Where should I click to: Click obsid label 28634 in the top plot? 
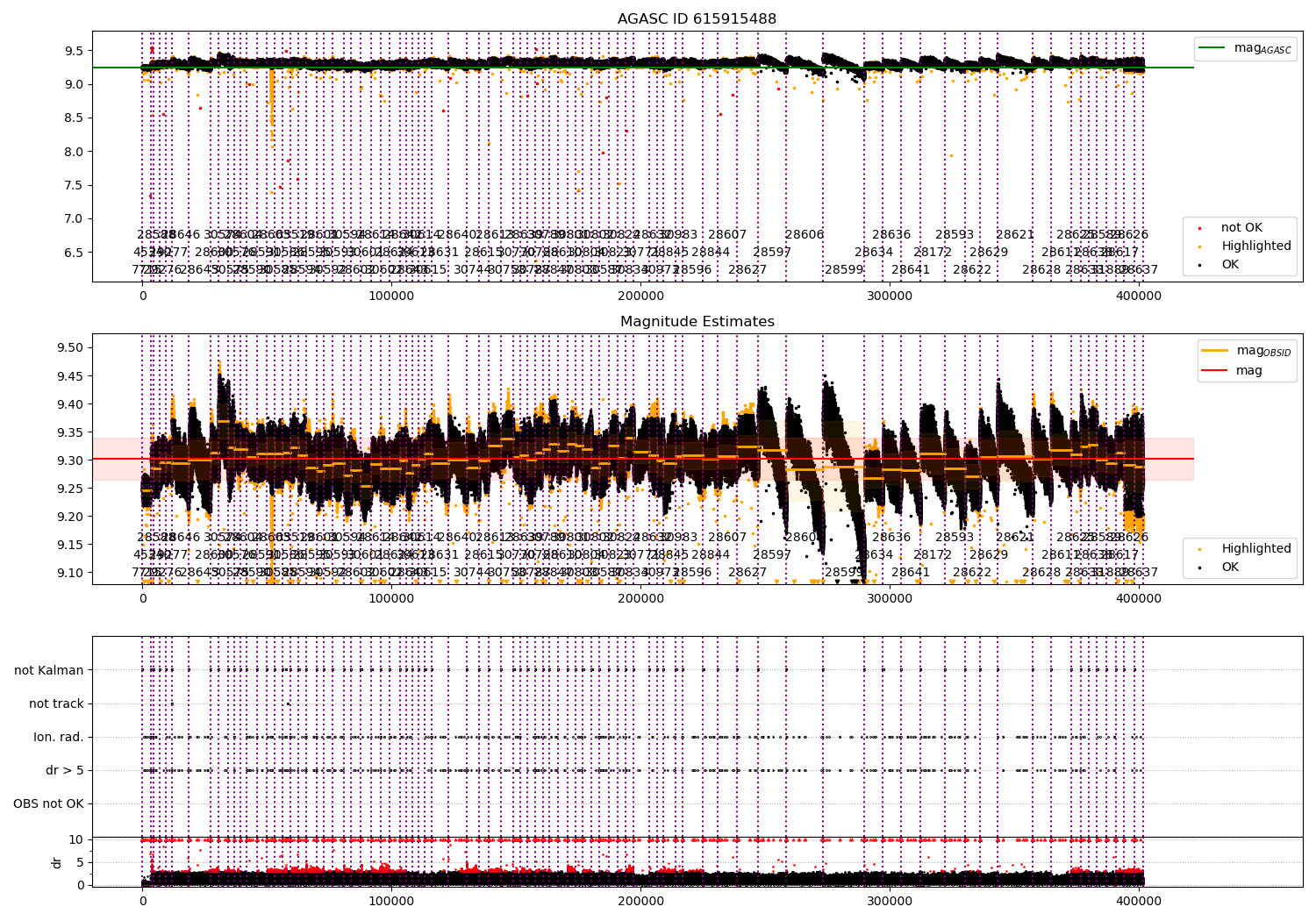click(x=874, y=253)
